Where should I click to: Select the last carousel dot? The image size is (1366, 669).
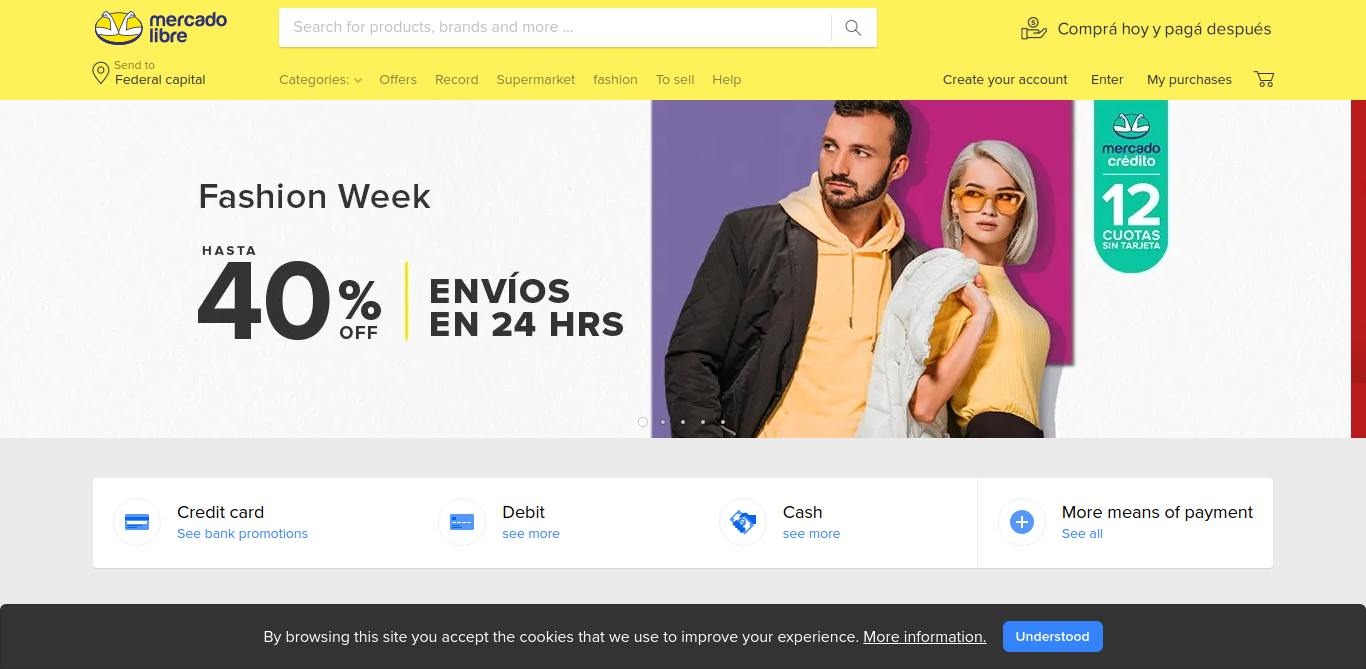click(723, 422)
